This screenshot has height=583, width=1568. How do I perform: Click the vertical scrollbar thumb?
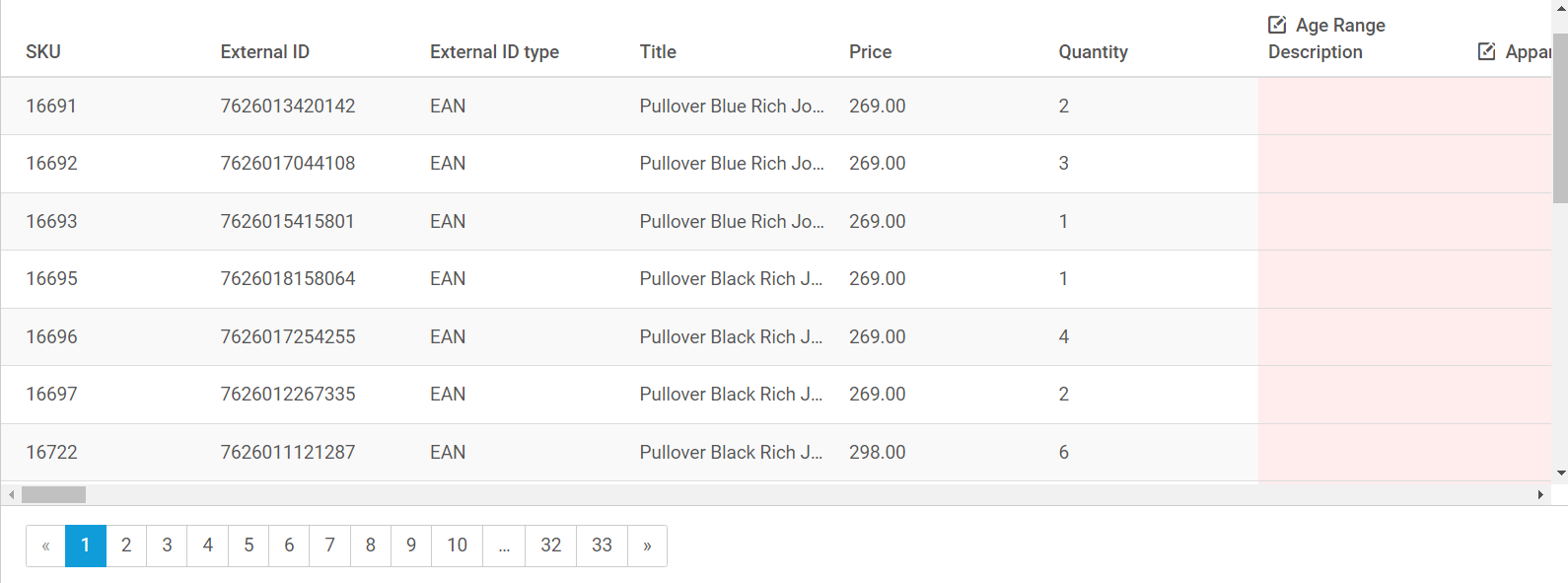(1560, 118)
